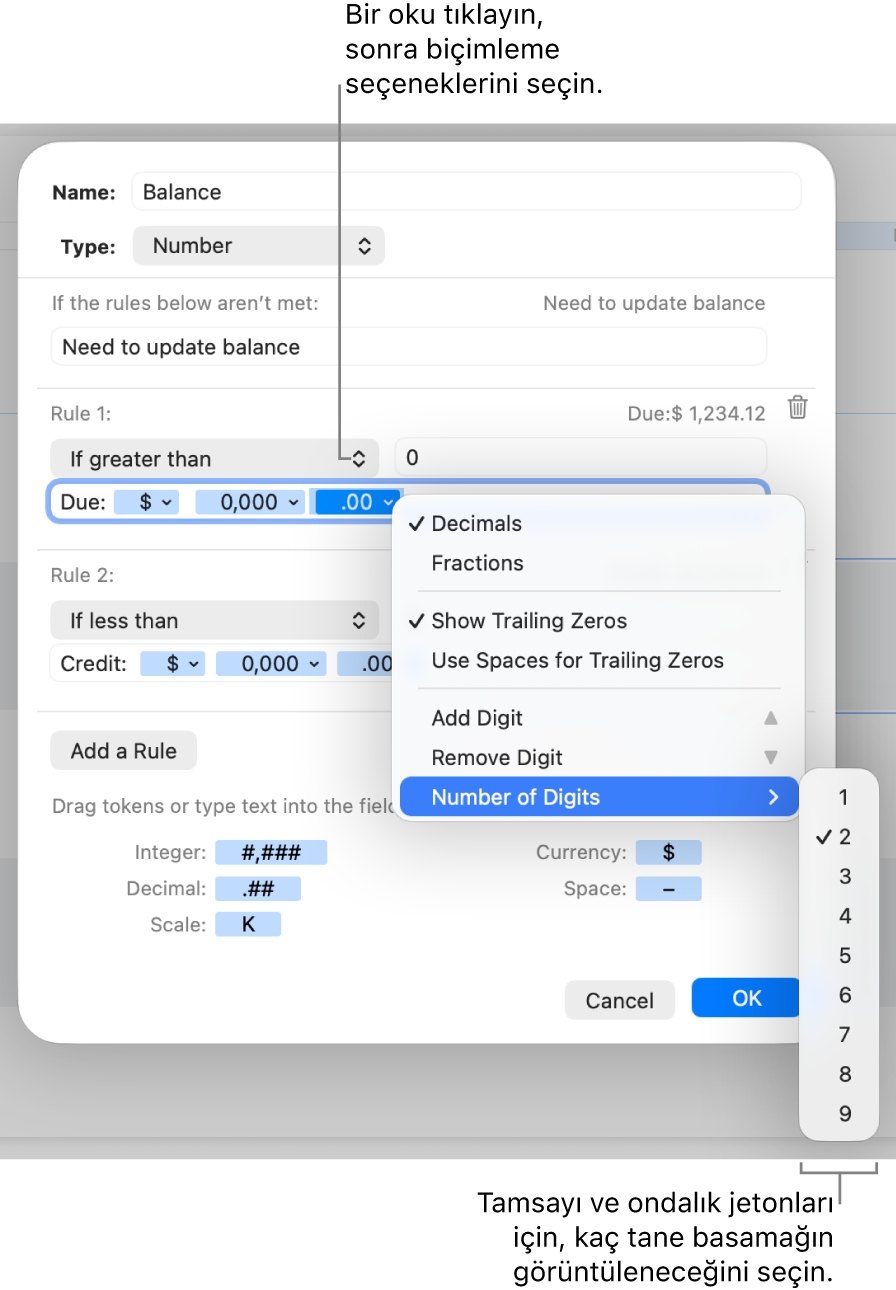Viewport: 896px width, 1290px height.
Task: Open the If less than dropdown
Action: pos(214,621)
